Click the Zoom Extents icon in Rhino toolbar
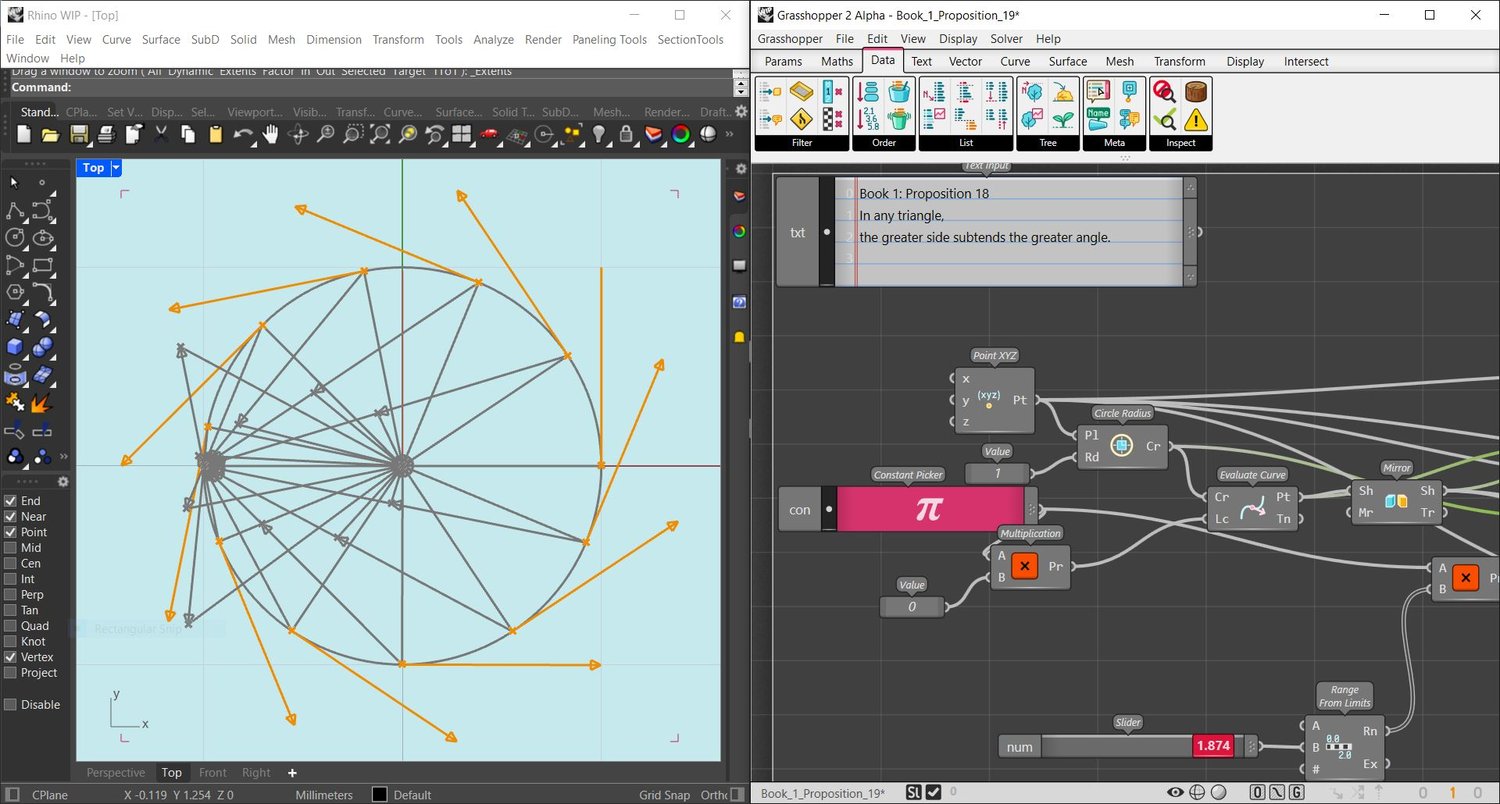The height and width of the screenshot is (804, 1500). tap(380, 134)
